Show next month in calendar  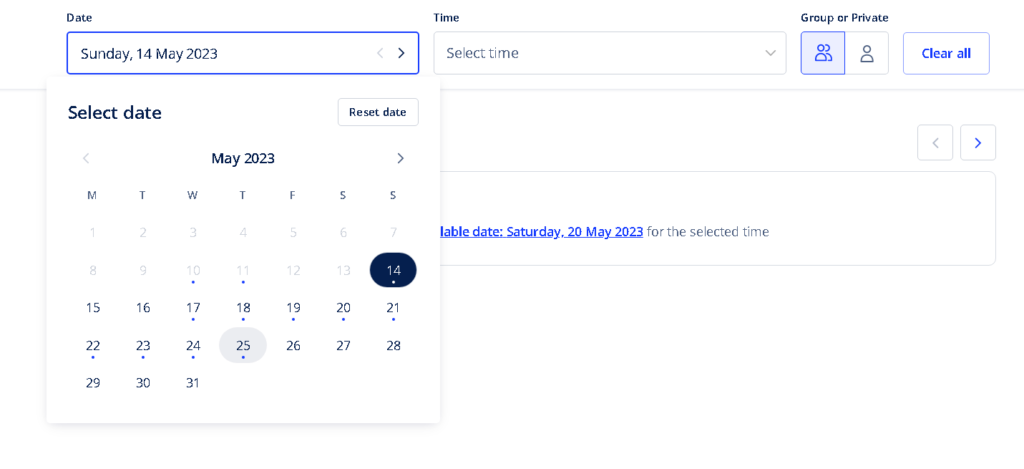coord(400,158)
